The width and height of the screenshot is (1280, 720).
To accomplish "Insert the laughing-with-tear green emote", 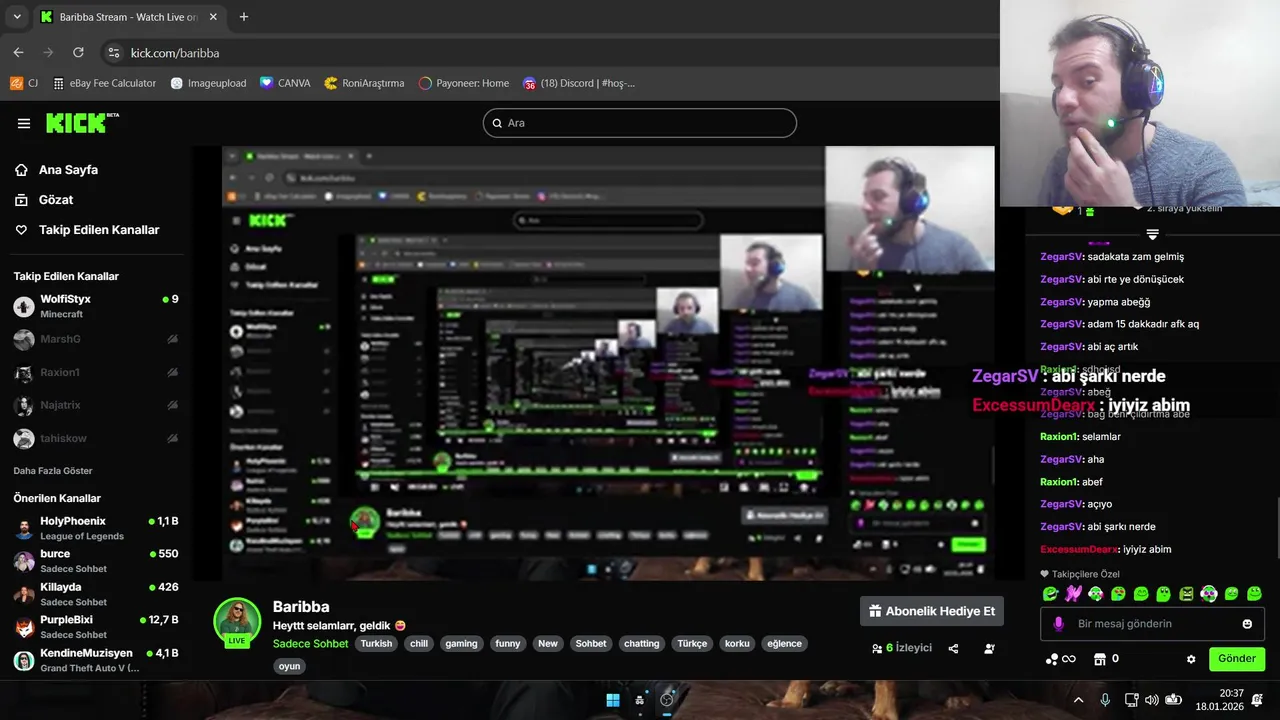I will point(1051,594).
